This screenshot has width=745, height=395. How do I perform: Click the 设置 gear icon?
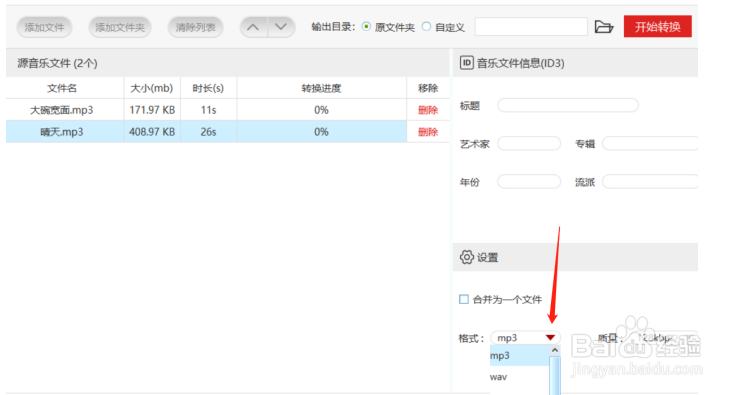coord(467,257)
